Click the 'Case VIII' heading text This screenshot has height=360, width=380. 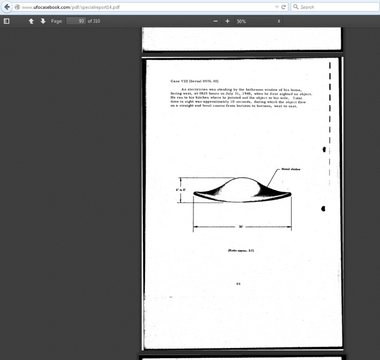point(194,81)
